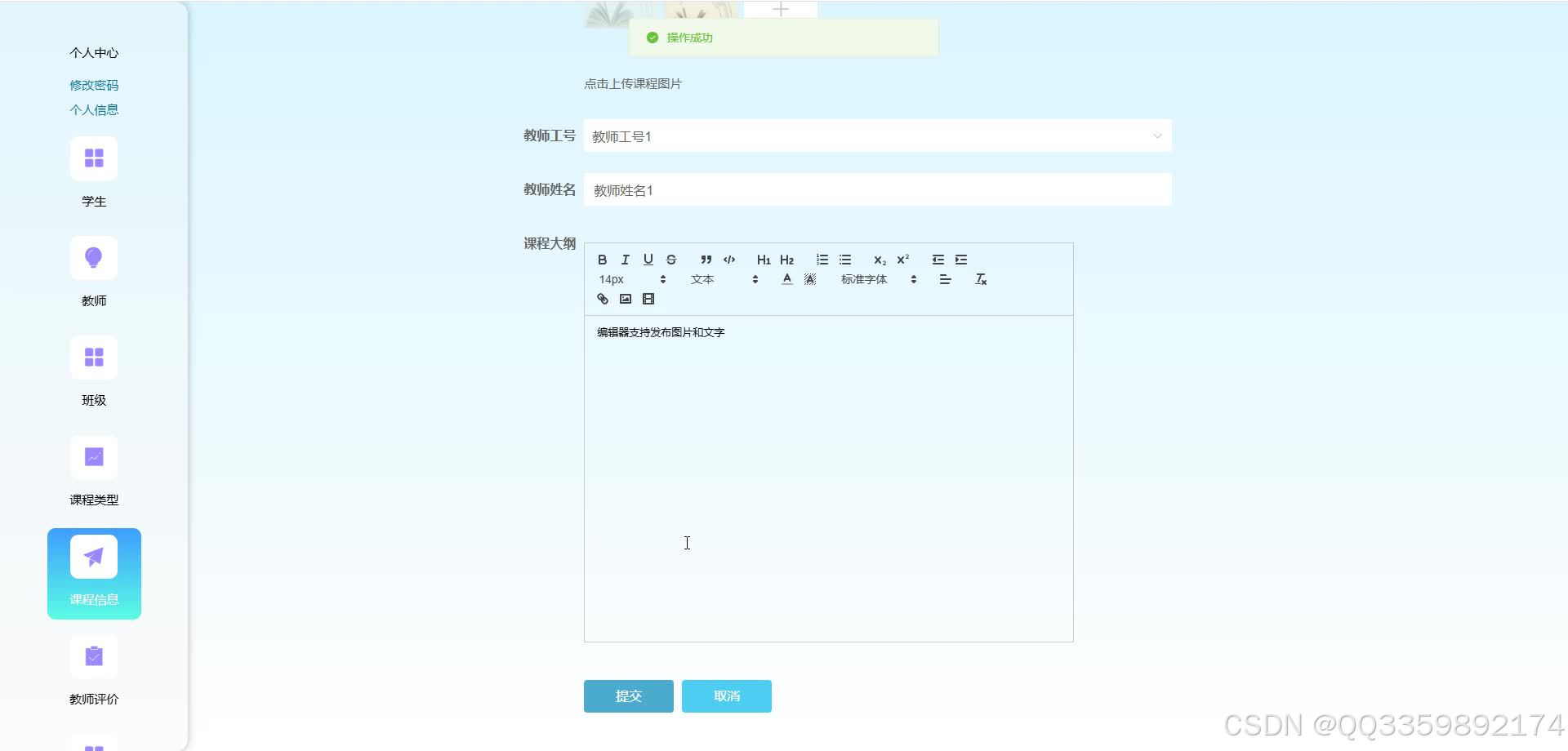Insert a code block
Screen dimensions: 1568x751
click(x=728, y=260)
